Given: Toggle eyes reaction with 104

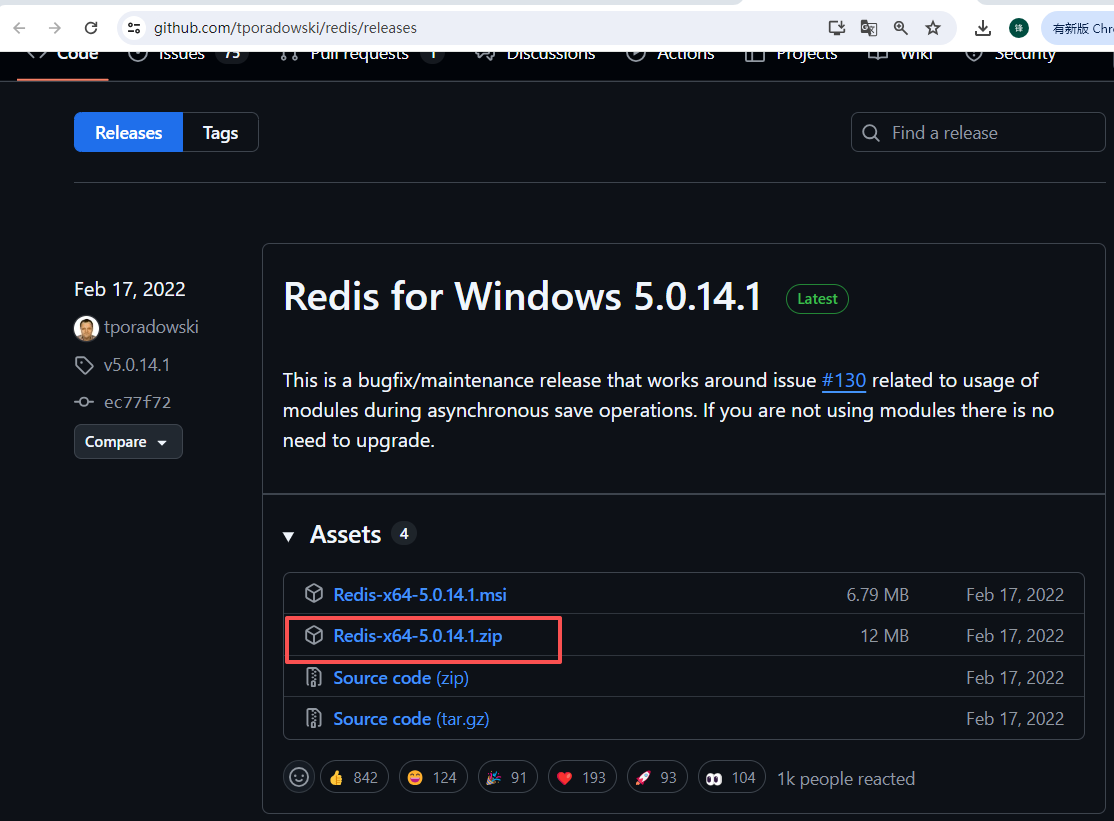Looking at the screenshot, I should click(x=732, y=778).
